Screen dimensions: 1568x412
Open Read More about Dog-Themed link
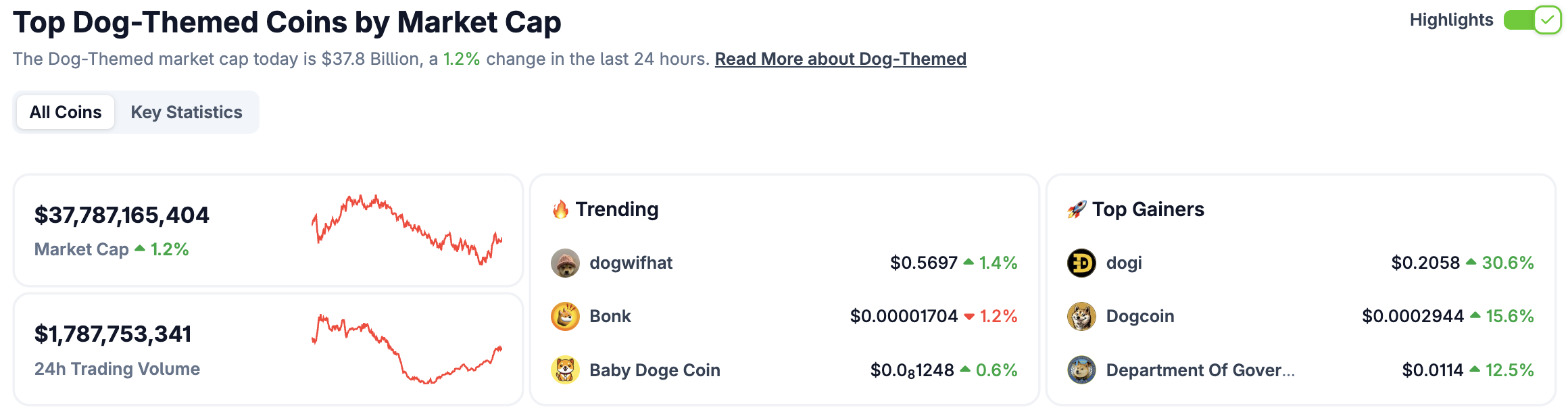pyautogui.click(x=841, y=59)
